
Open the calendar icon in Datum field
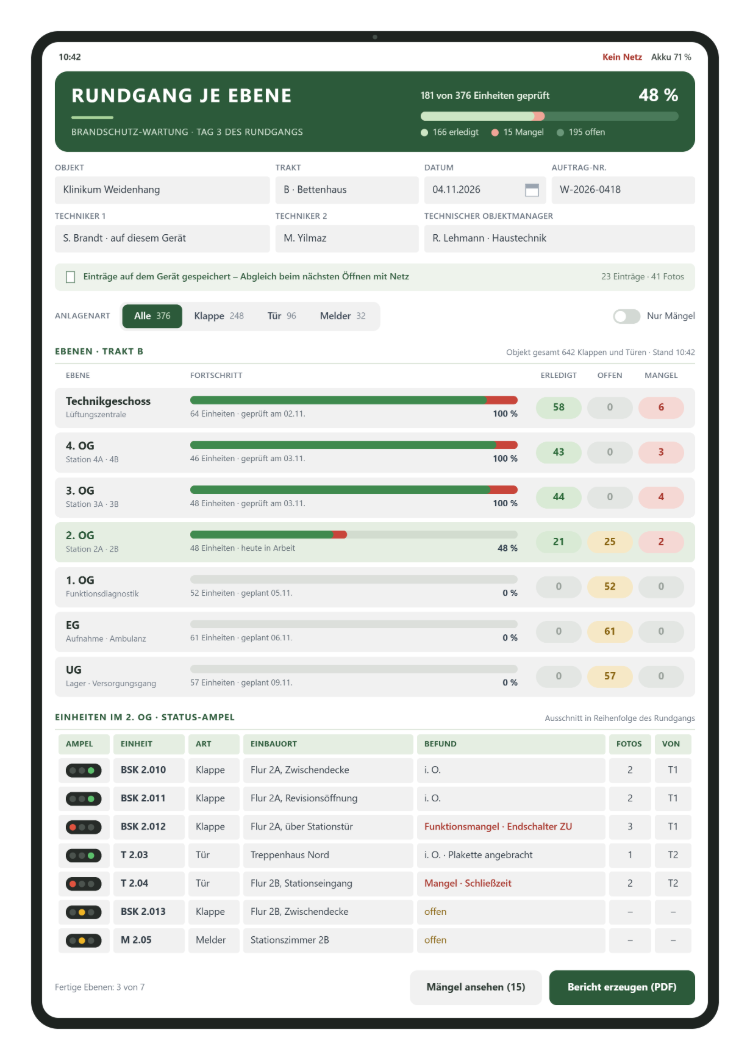532,190
